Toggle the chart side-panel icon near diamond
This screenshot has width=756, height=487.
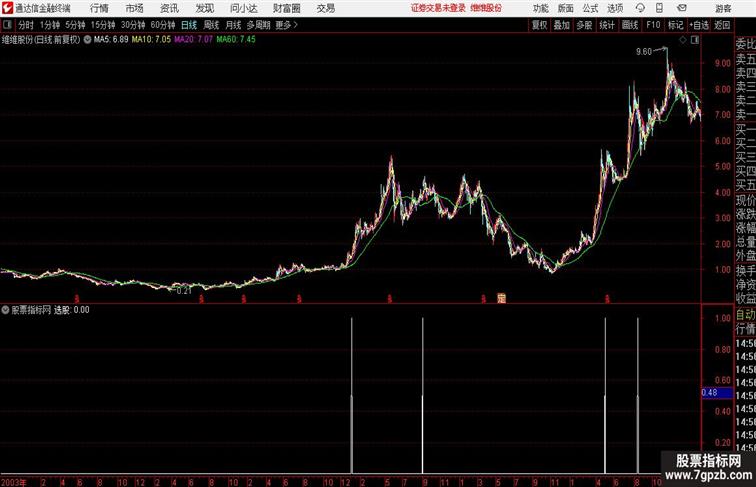pyautogui.click(x=695, y=40)
